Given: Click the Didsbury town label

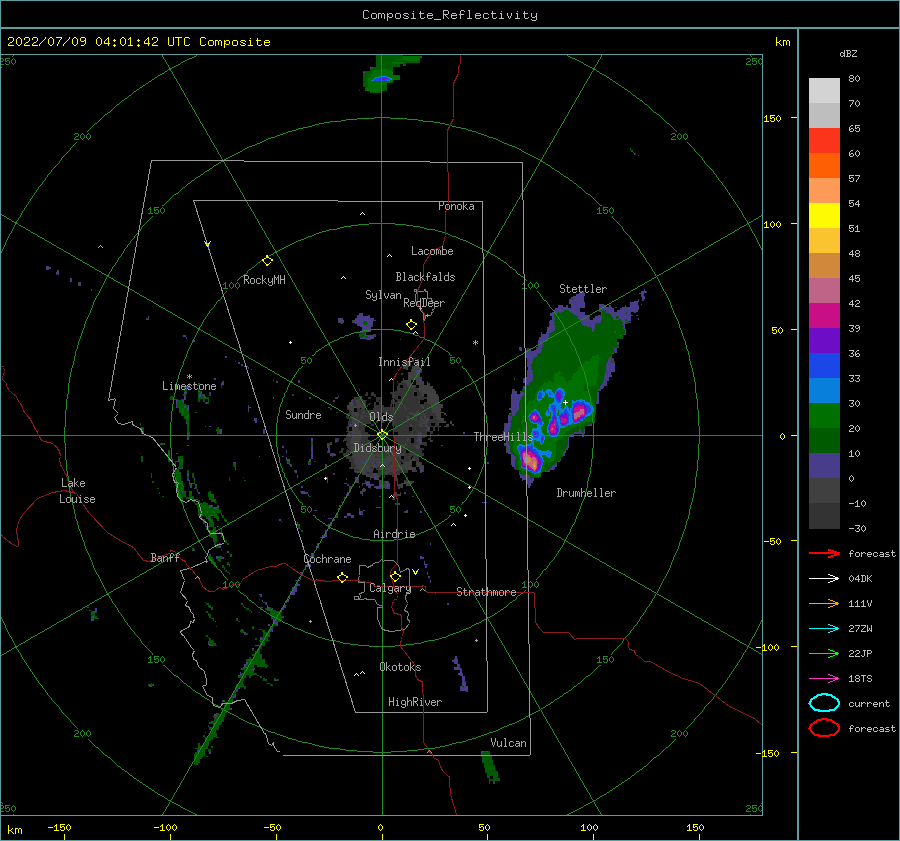Looking at the screenshot, I should point(377,448).
